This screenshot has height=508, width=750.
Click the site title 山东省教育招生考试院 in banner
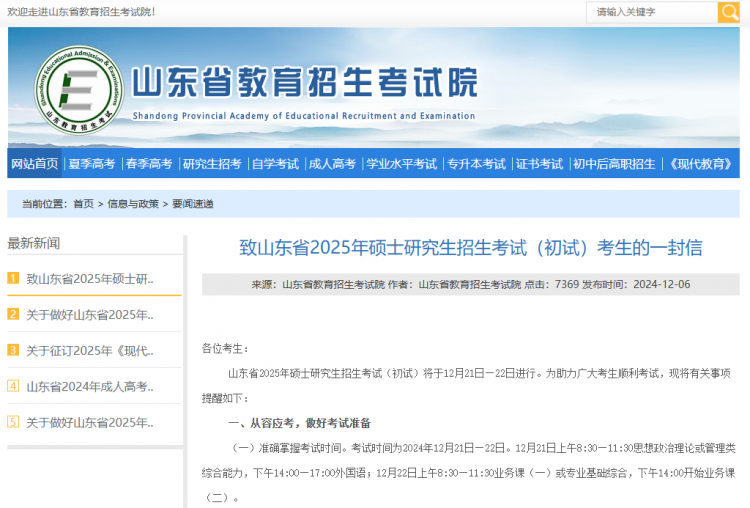point(305,82)
